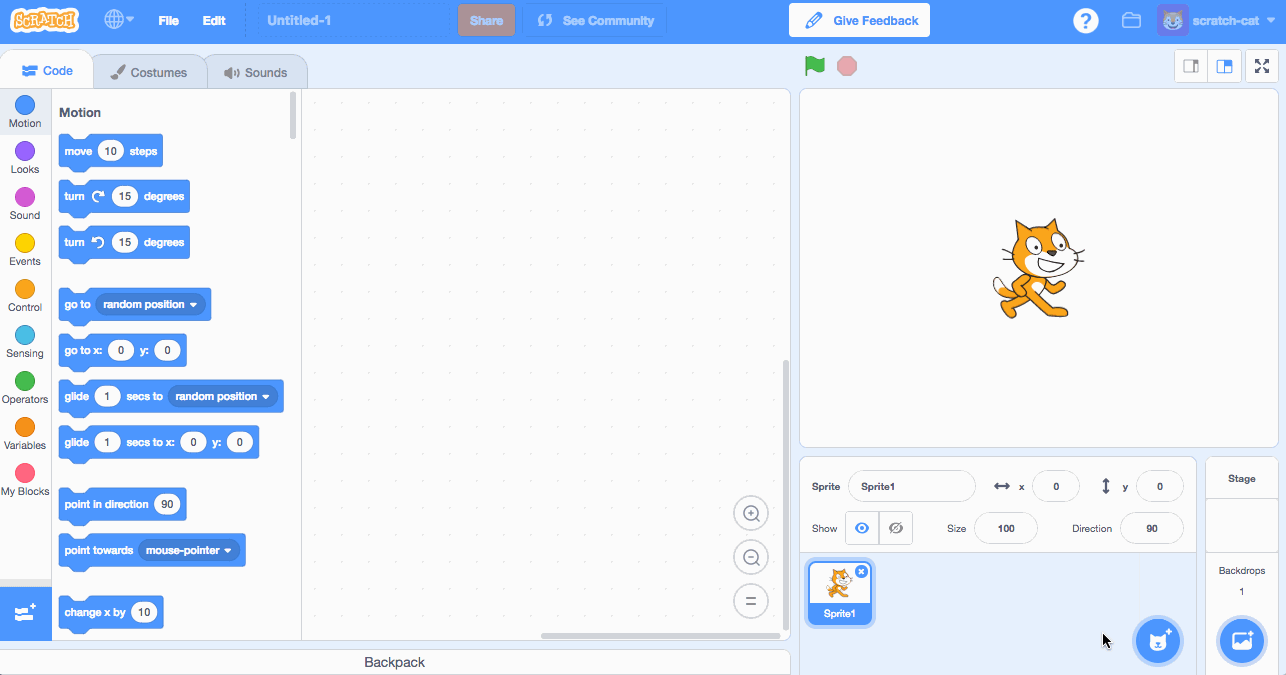Open random position dropdown in go to block
The height and width of the screenshot is (675, 1286).
(151, 304)
